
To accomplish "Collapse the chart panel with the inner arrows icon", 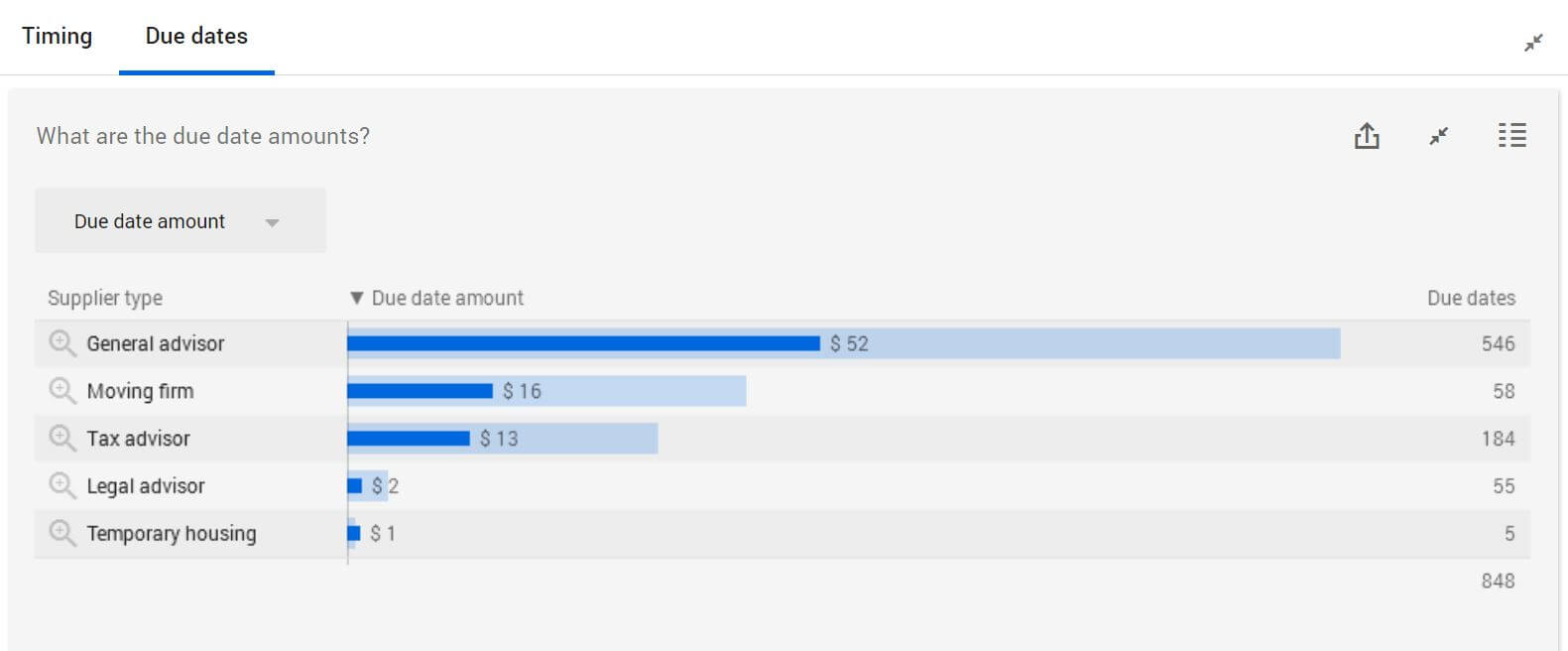I will [1438, 136].
